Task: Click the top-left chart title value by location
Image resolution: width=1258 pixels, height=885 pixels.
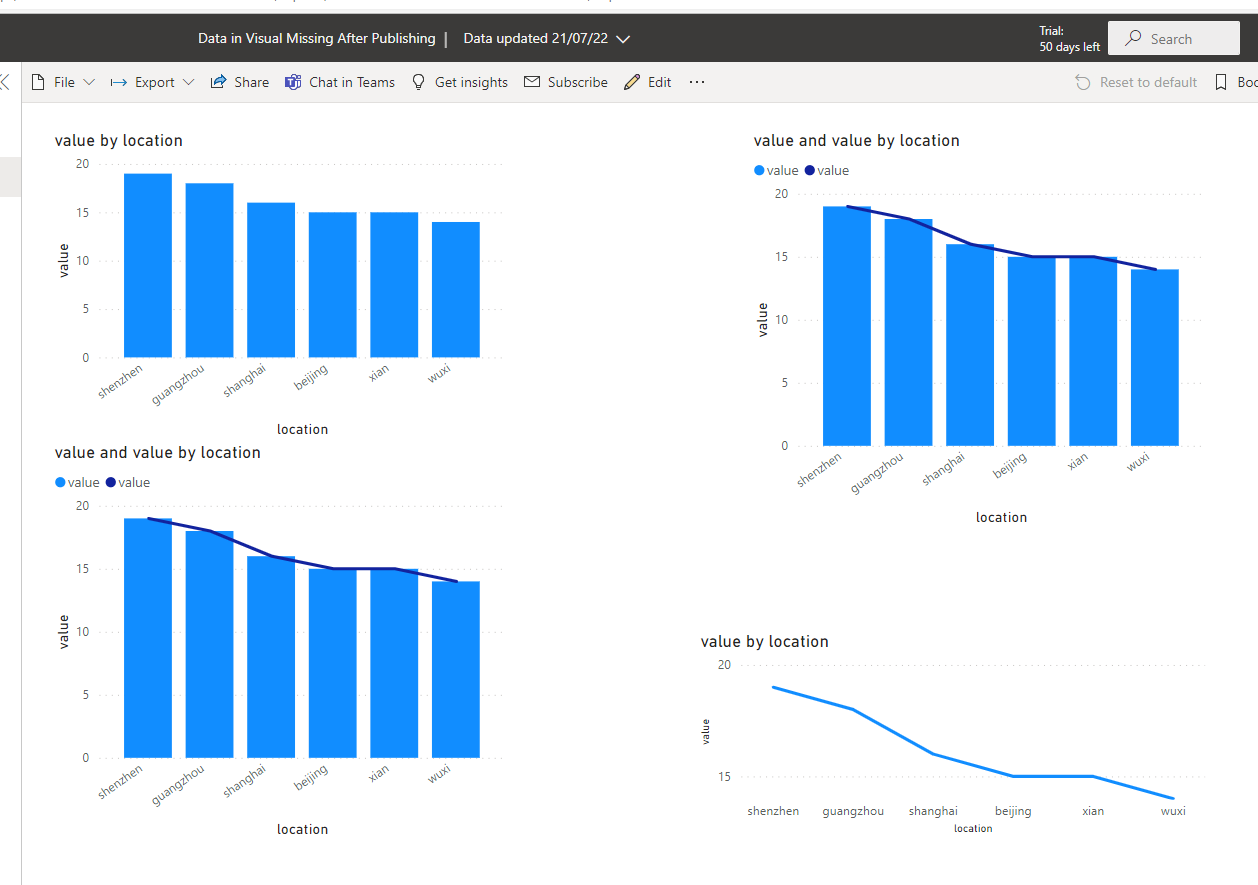Action: coord(119,140)
